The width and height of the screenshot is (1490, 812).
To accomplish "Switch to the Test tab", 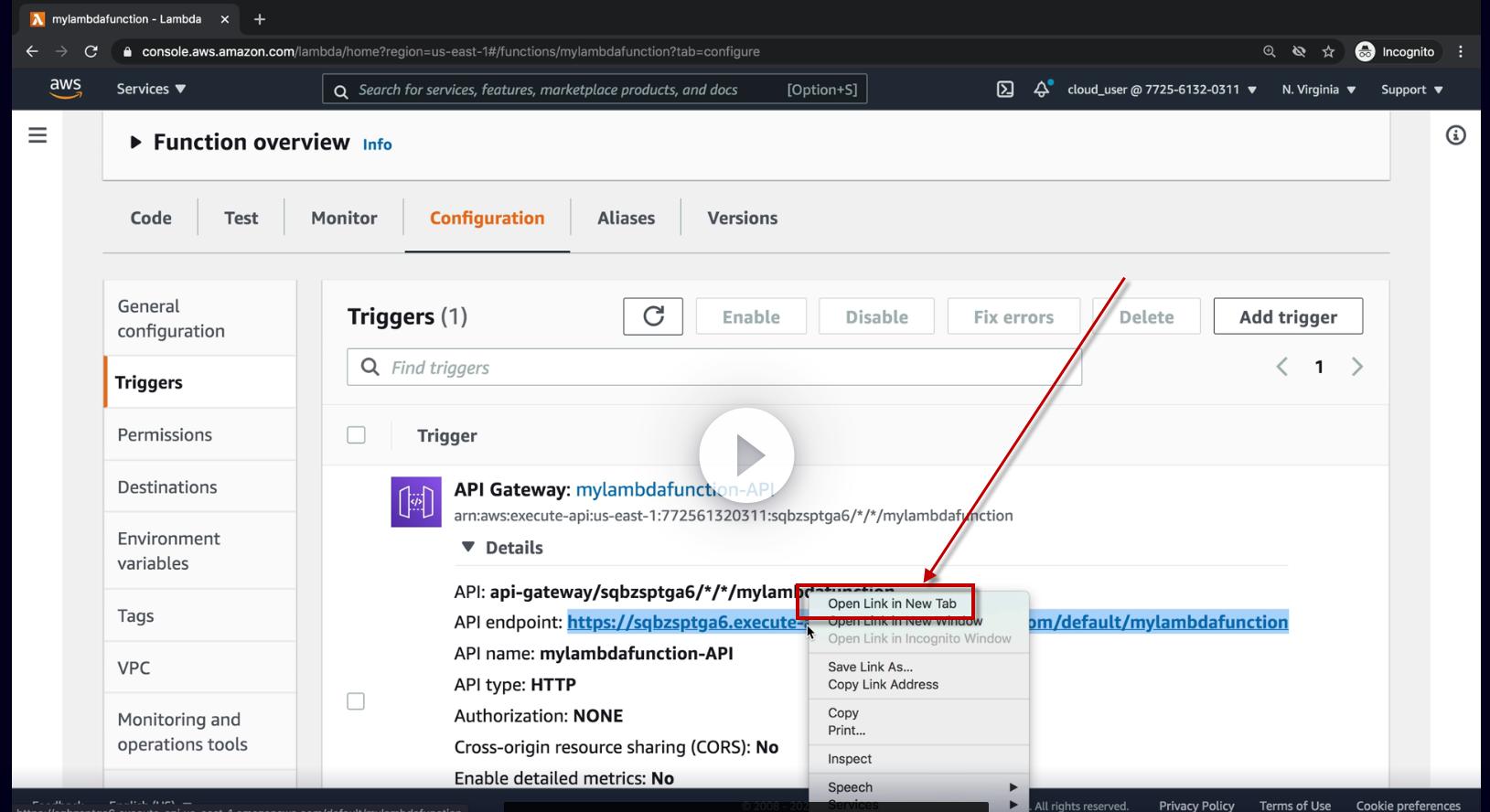I will pyautogui.click(x=241, y=218).
